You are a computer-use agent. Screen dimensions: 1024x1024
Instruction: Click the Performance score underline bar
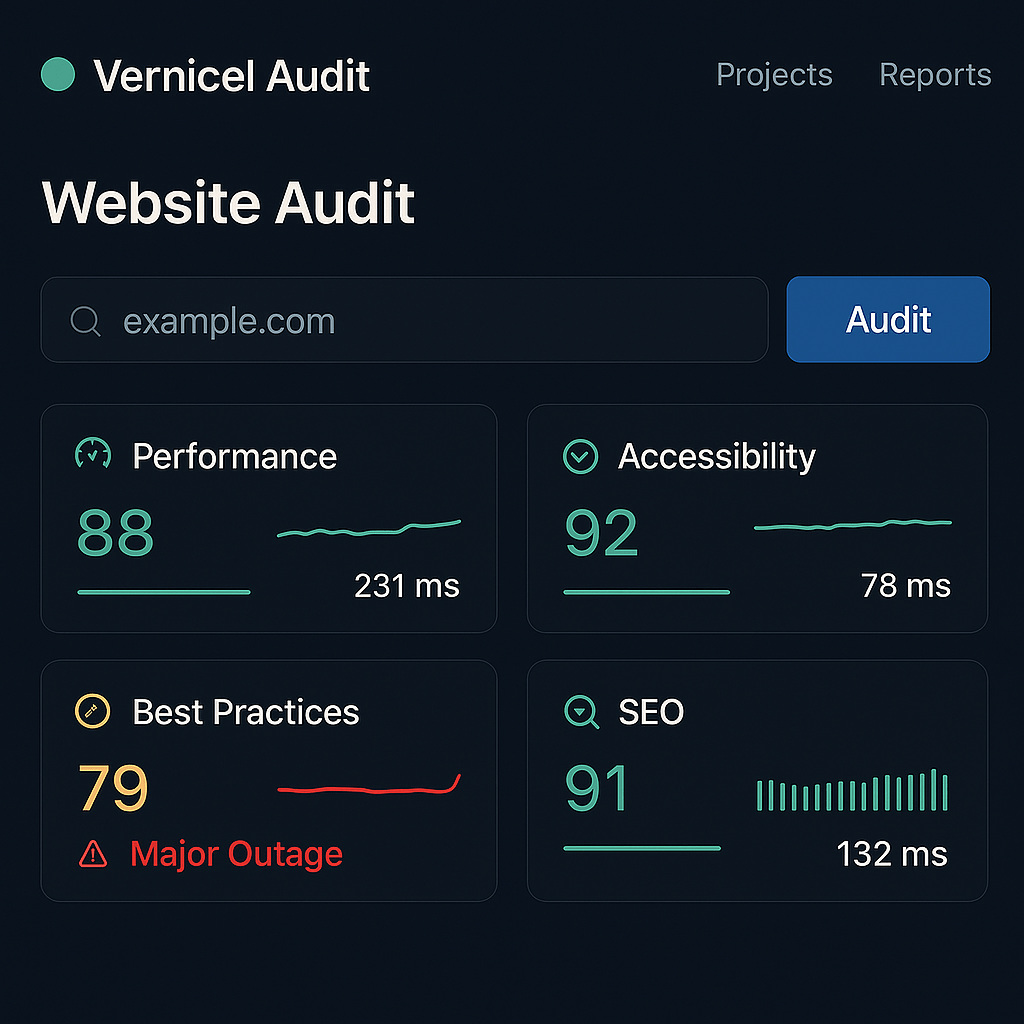(x=163, y=592)
